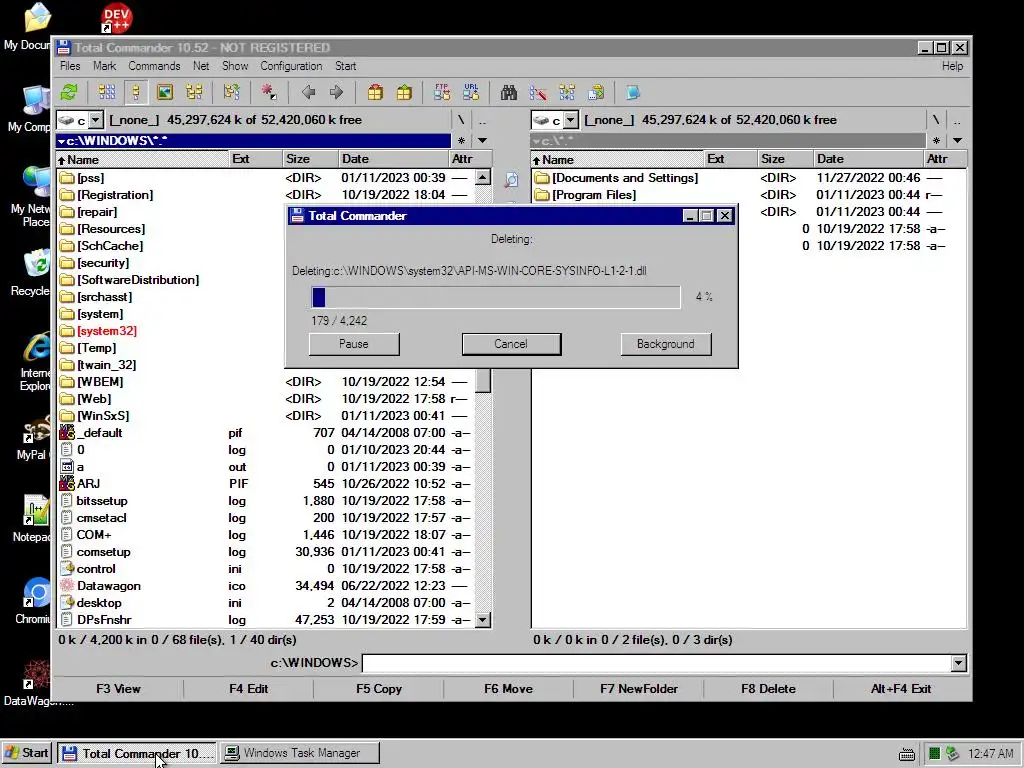This screenshot has width=1024, height=768.
Task: Click the Invert selection toolbar icon
Action: 231,93
